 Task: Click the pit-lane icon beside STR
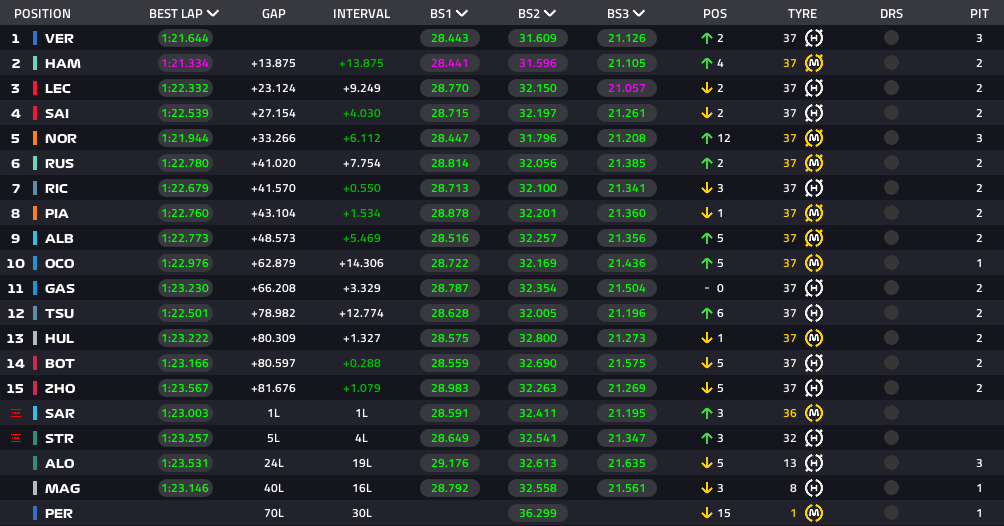pos(16,438)
